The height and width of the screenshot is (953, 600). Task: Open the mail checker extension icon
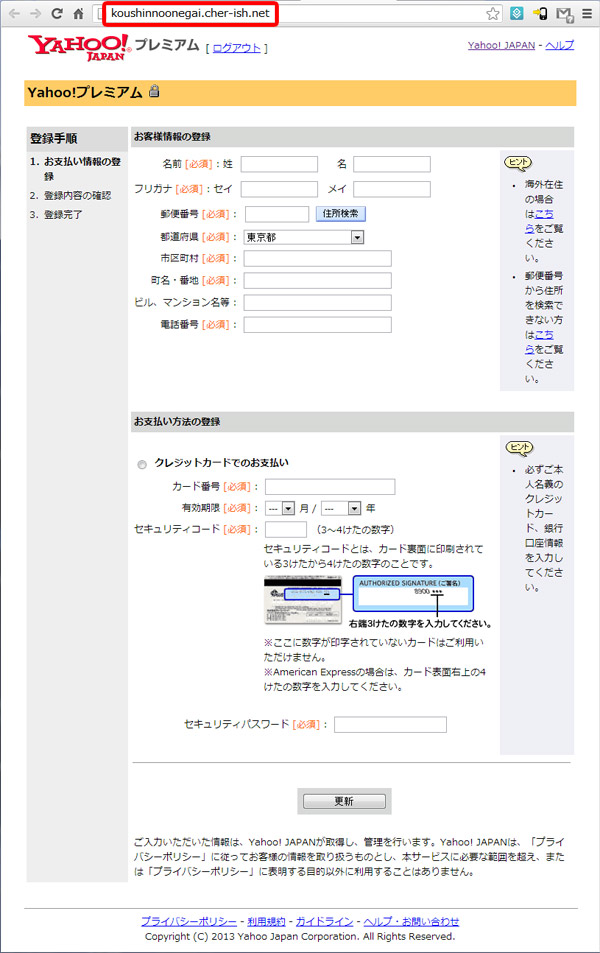click(x=564, y=14)
